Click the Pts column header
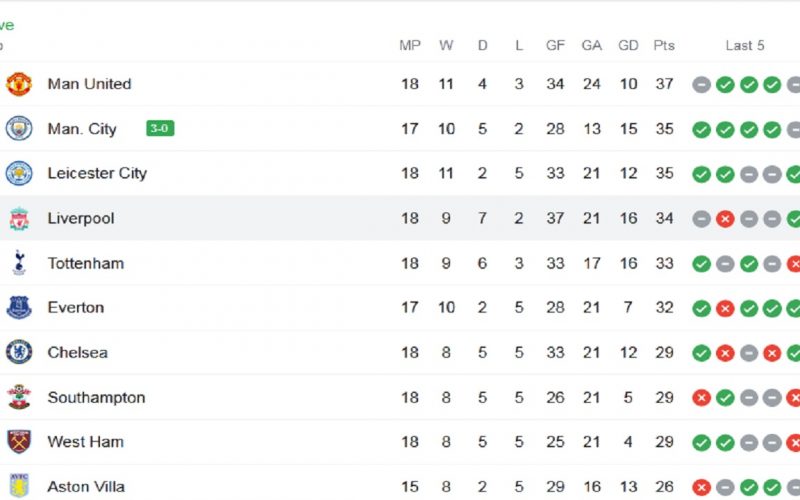The width and height of the screenshot is (800, 500). click(x=664, y=45)
